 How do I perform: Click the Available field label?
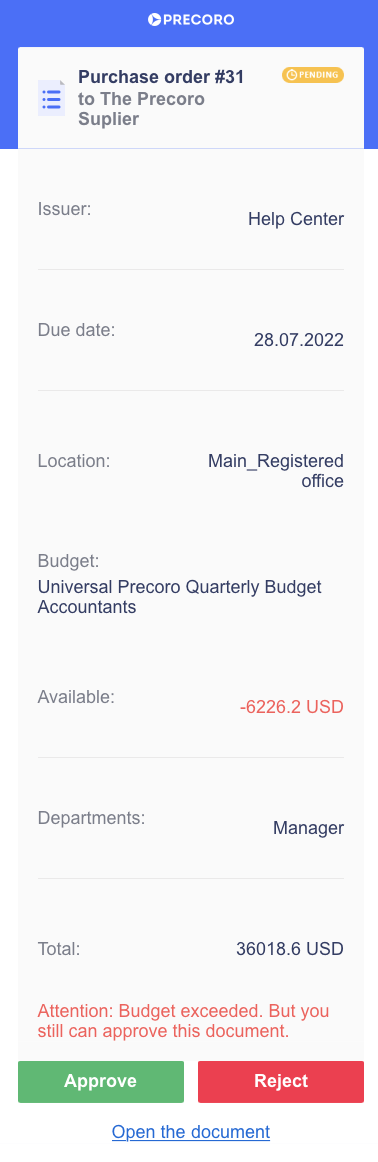[76, 697]
